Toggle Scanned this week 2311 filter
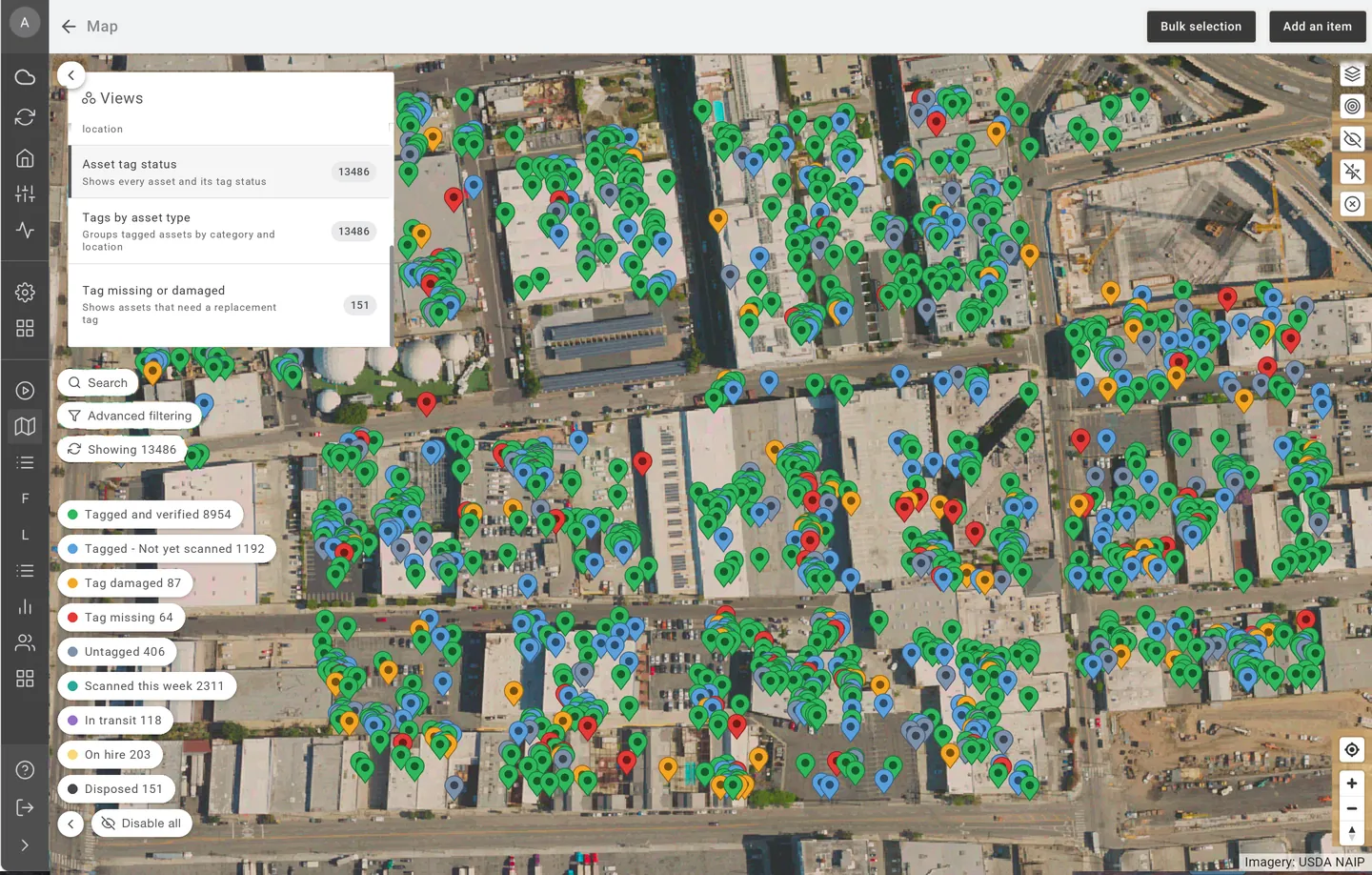This screenshot has width=1372, height=875. [147, 686]
